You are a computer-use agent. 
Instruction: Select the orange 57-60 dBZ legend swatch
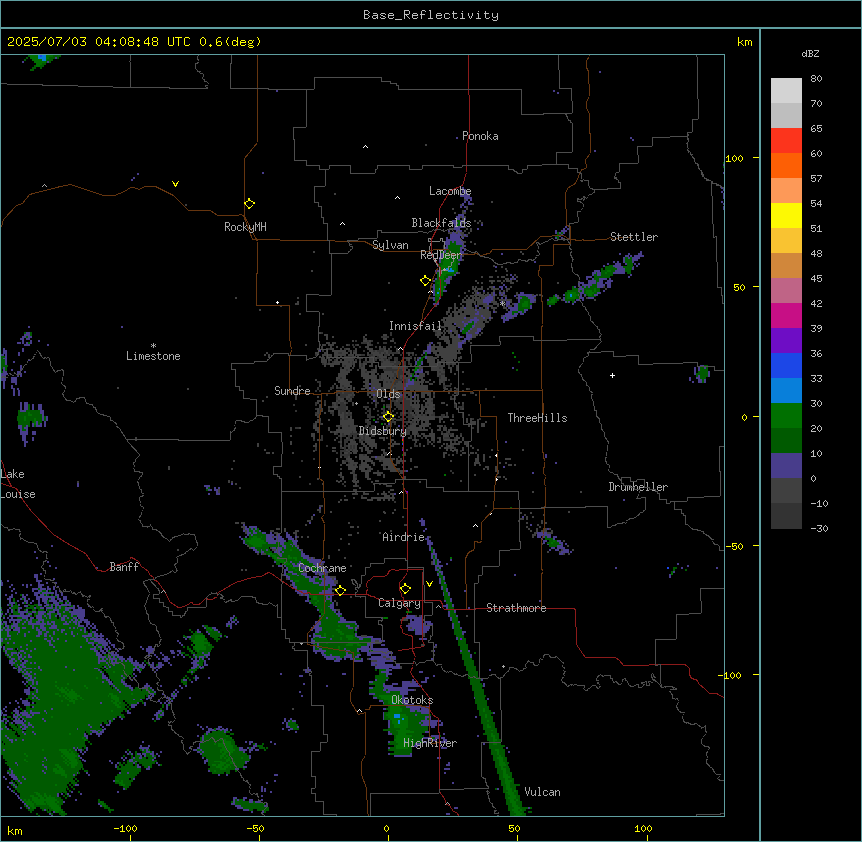(x=786, y=165)
